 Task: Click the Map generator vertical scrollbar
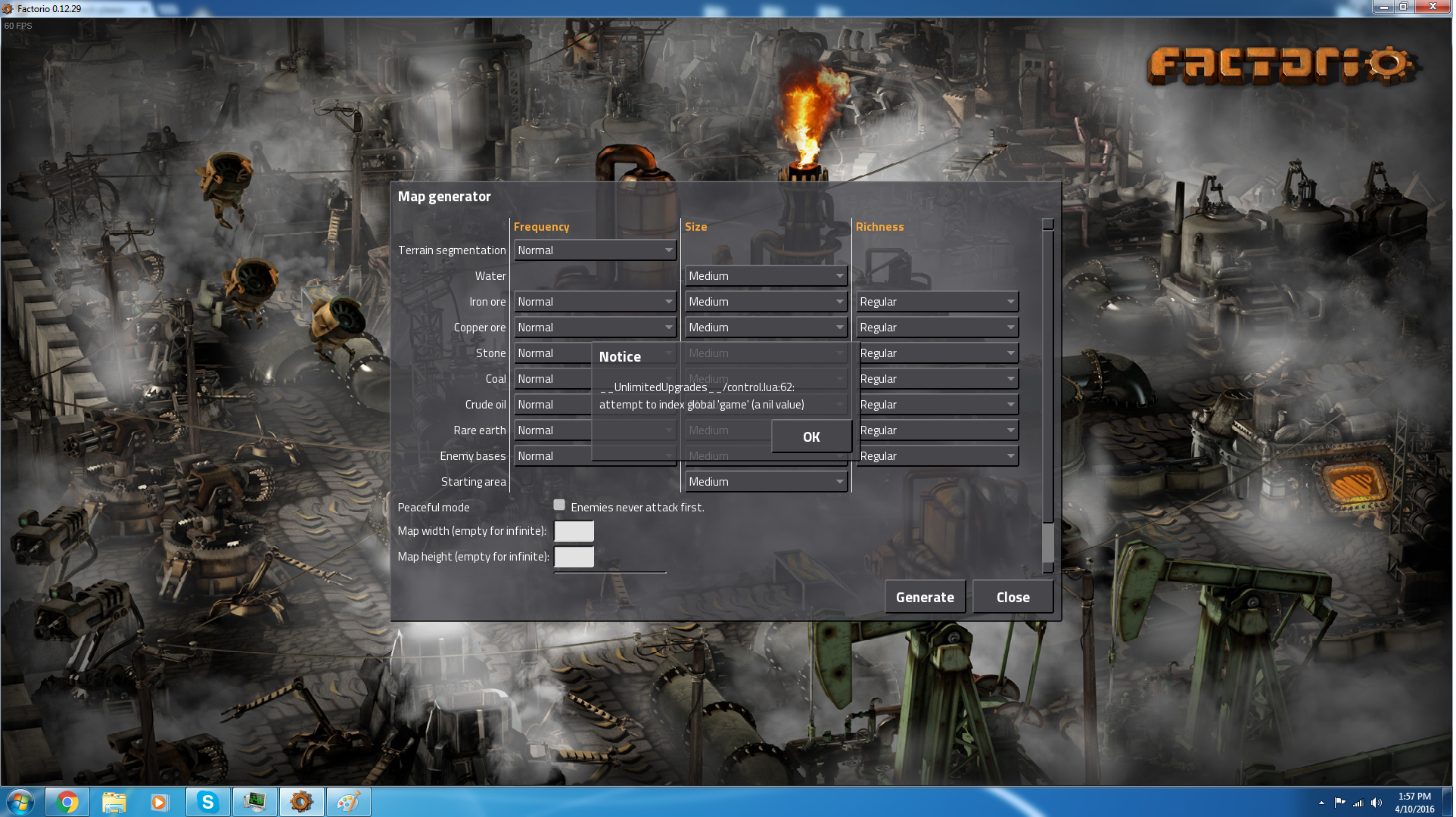point(1049,396)
